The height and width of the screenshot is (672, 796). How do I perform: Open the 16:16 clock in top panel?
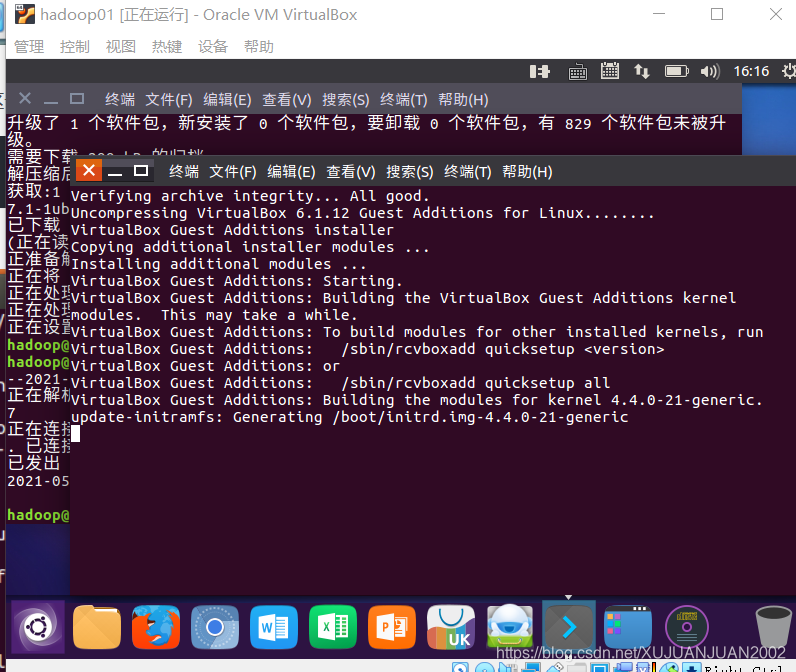tap(751, 71)
